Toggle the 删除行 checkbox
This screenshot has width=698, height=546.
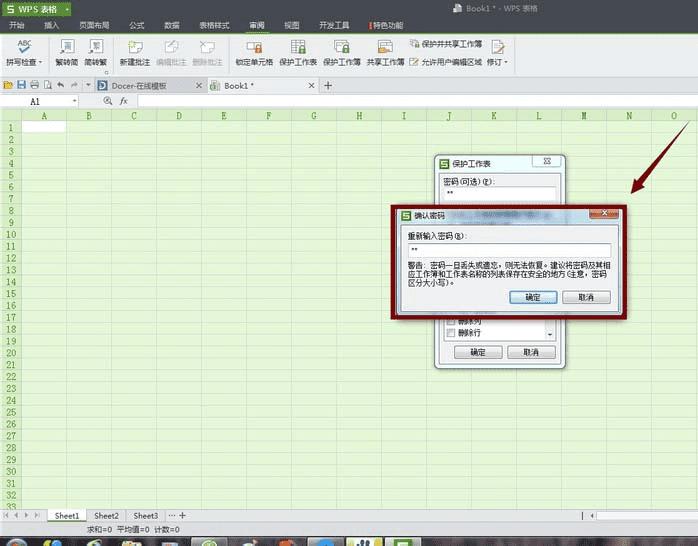451,332
